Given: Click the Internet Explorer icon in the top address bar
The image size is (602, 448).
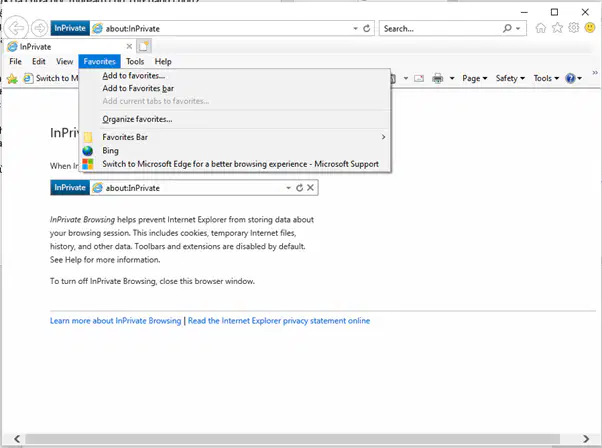Looking at the screenshot, I should [x=98, y=28].
